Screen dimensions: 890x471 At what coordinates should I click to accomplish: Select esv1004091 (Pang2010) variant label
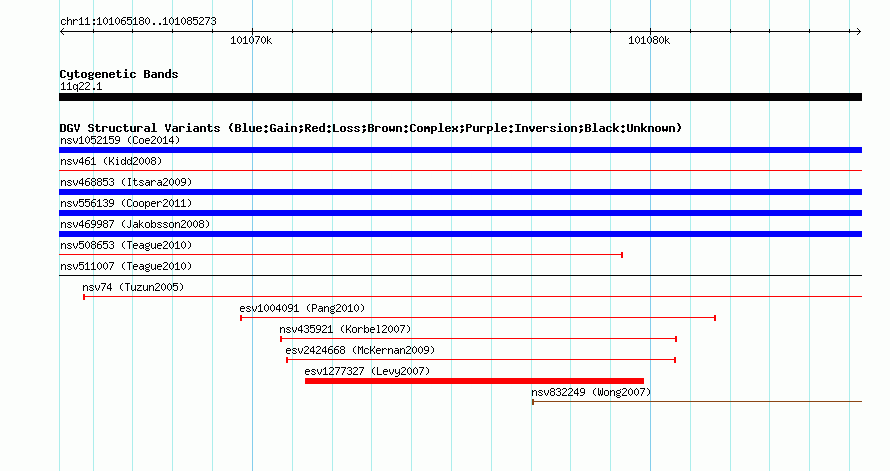tap(302, 308)
